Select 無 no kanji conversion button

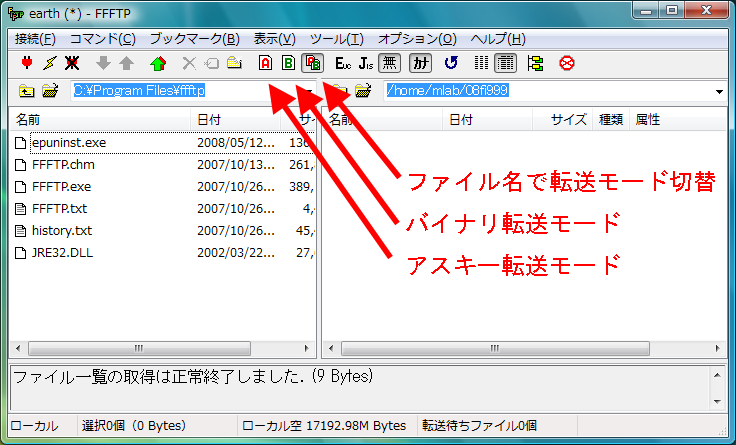point(390,63)
